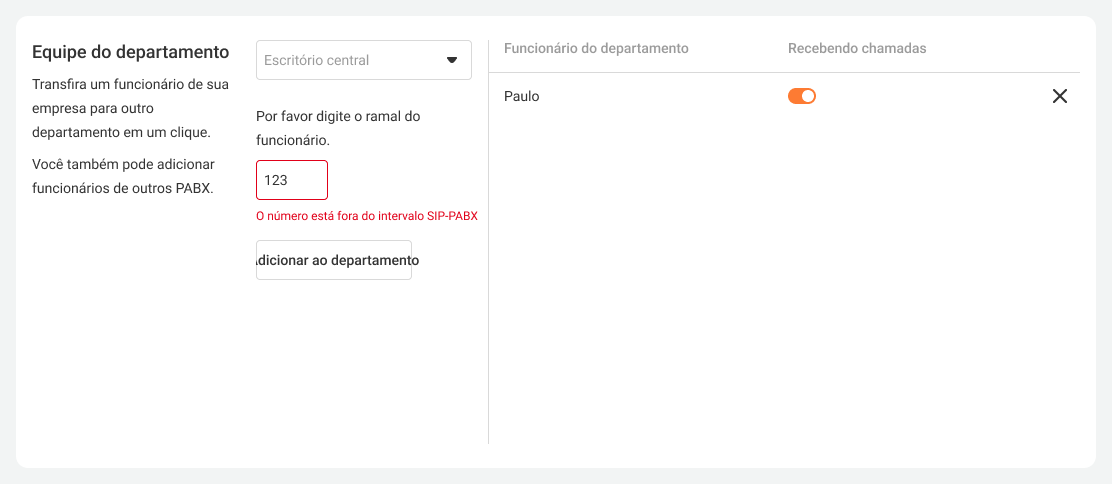Disable call receiving for Paulo
The height and width of the screenshot is (484, 1112).
click(802, 96)
